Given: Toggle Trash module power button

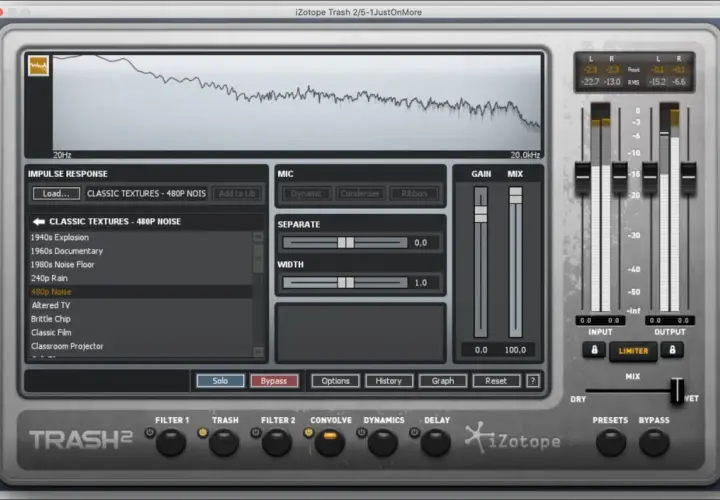Looking at the screenshot, I should (x=202, y=433).
